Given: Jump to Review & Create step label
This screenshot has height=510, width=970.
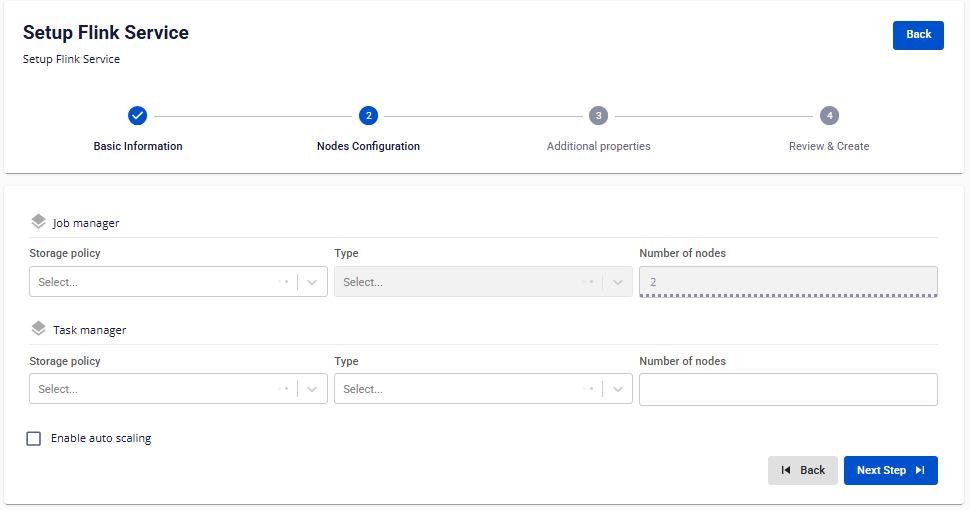Looking at the screenshot, I should tap(829, 146).
